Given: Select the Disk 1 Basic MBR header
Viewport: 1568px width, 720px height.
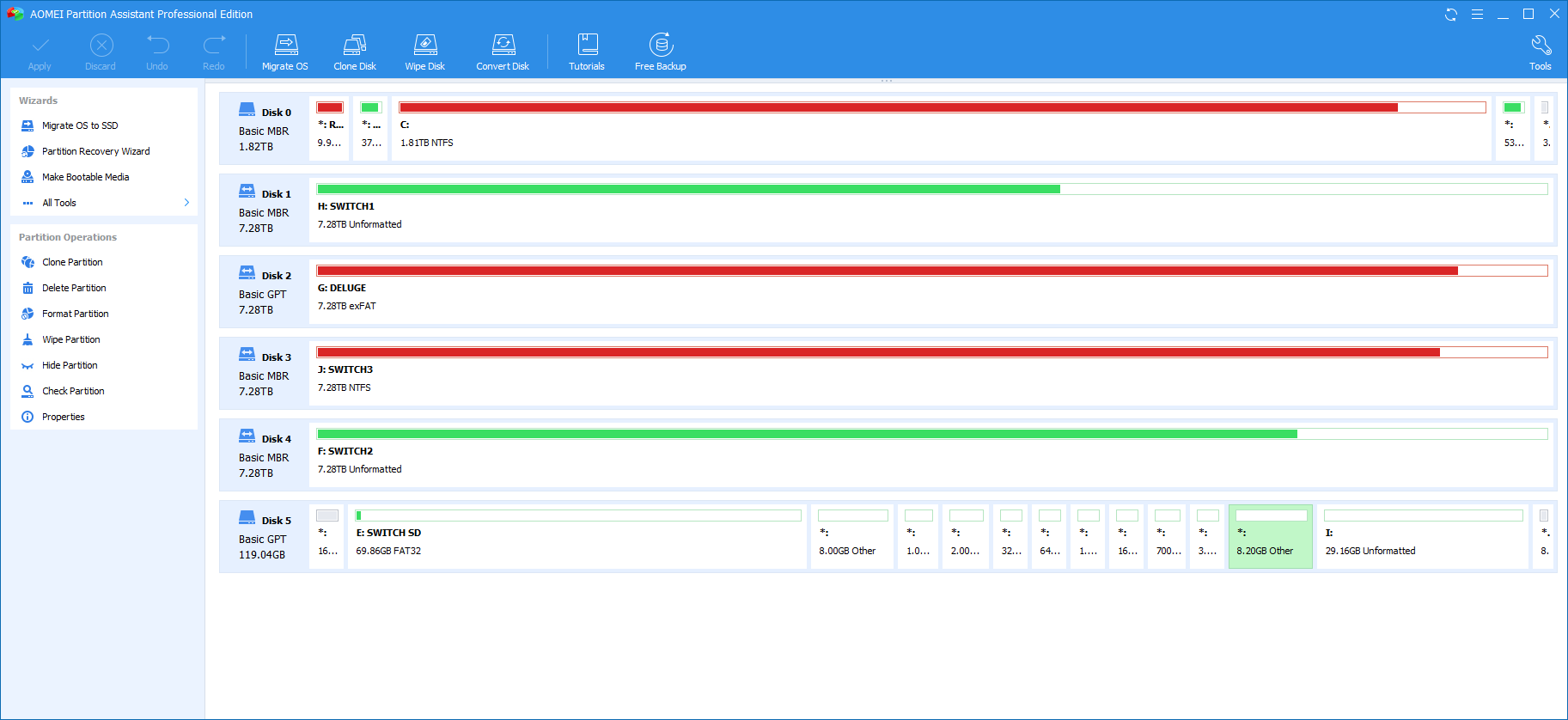Looking at the screenshot, I should point(264,210).
